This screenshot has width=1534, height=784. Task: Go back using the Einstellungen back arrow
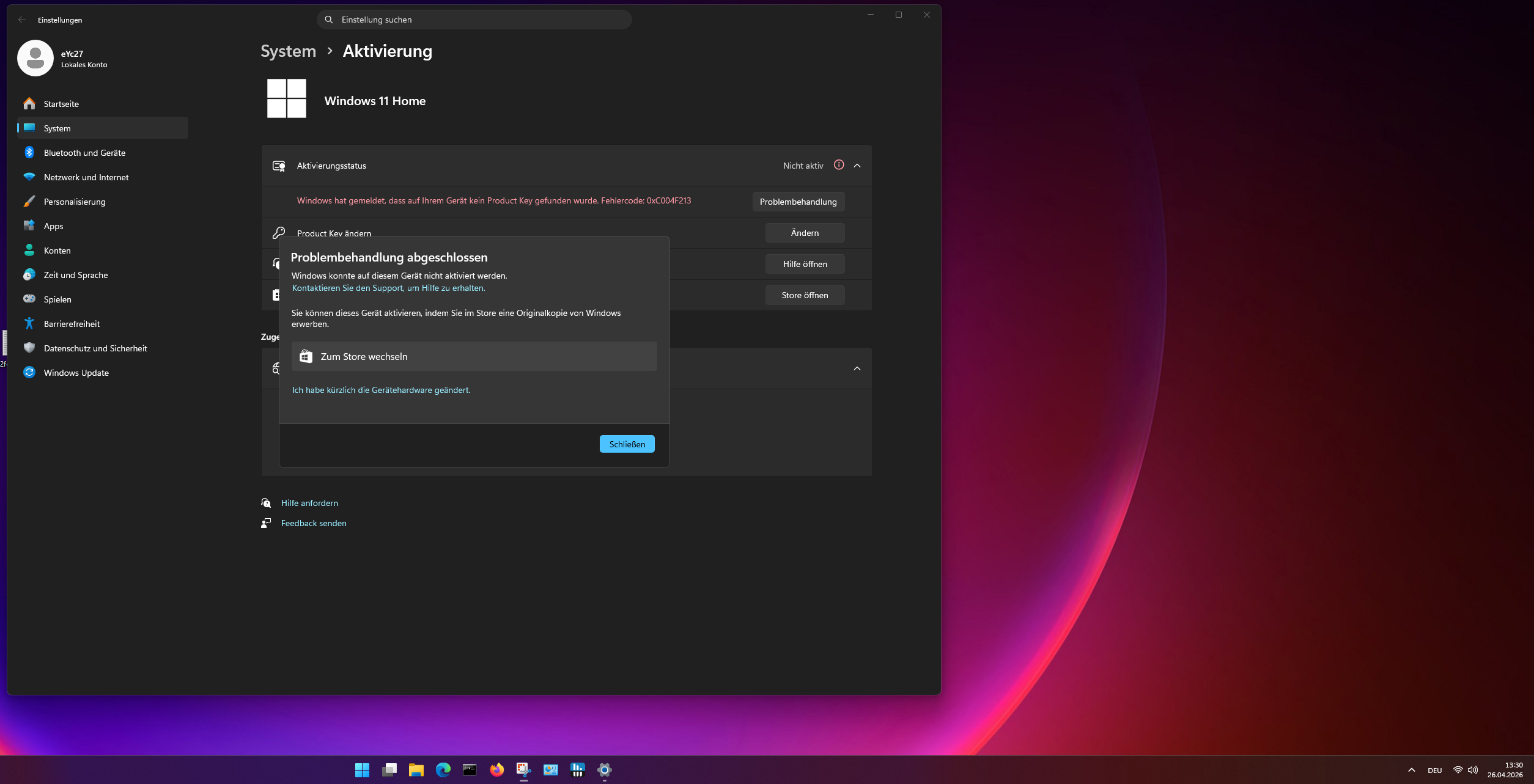click(x=22, y=20)
